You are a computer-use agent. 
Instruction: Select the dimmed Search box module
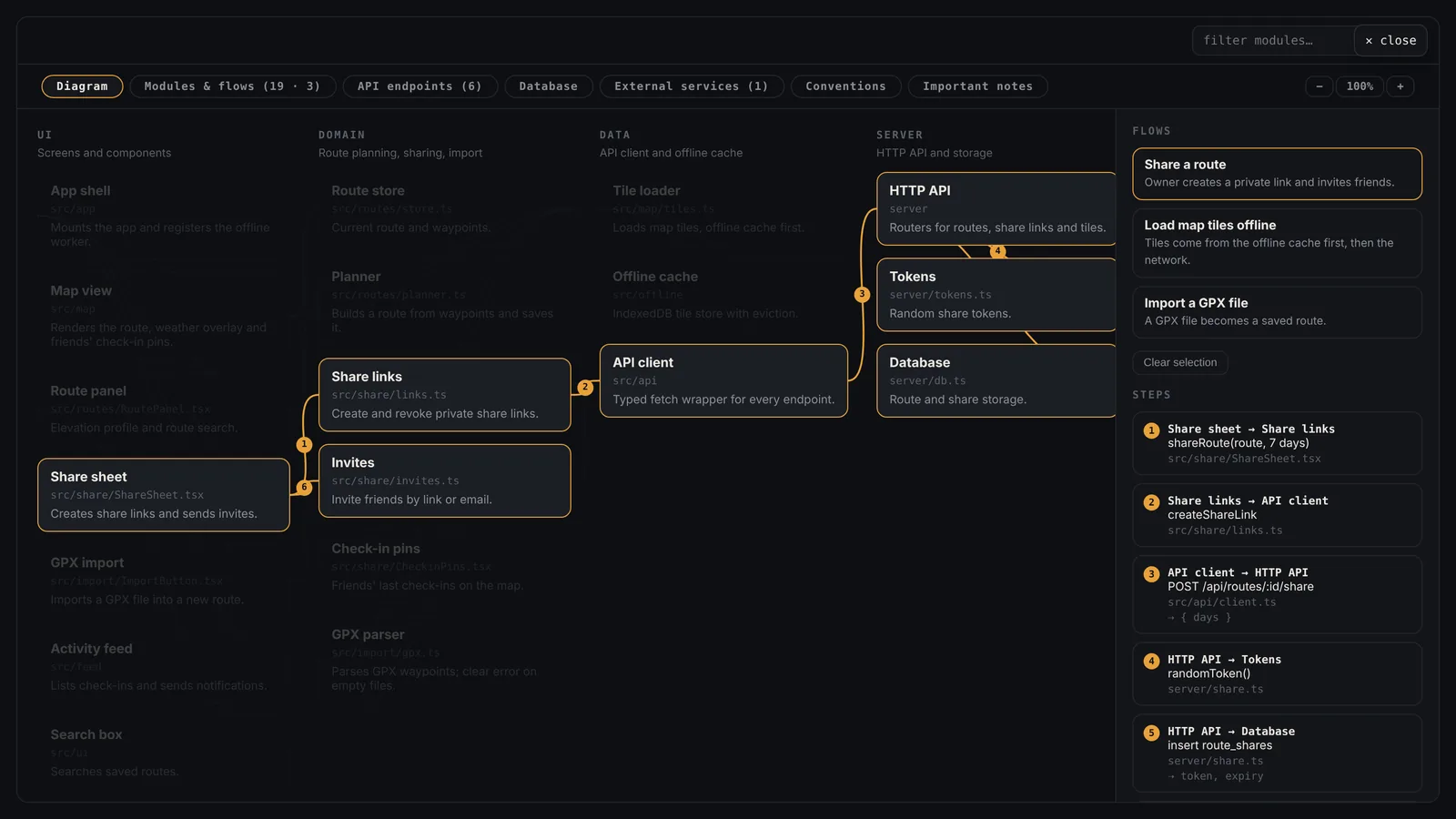coord(164,753)
